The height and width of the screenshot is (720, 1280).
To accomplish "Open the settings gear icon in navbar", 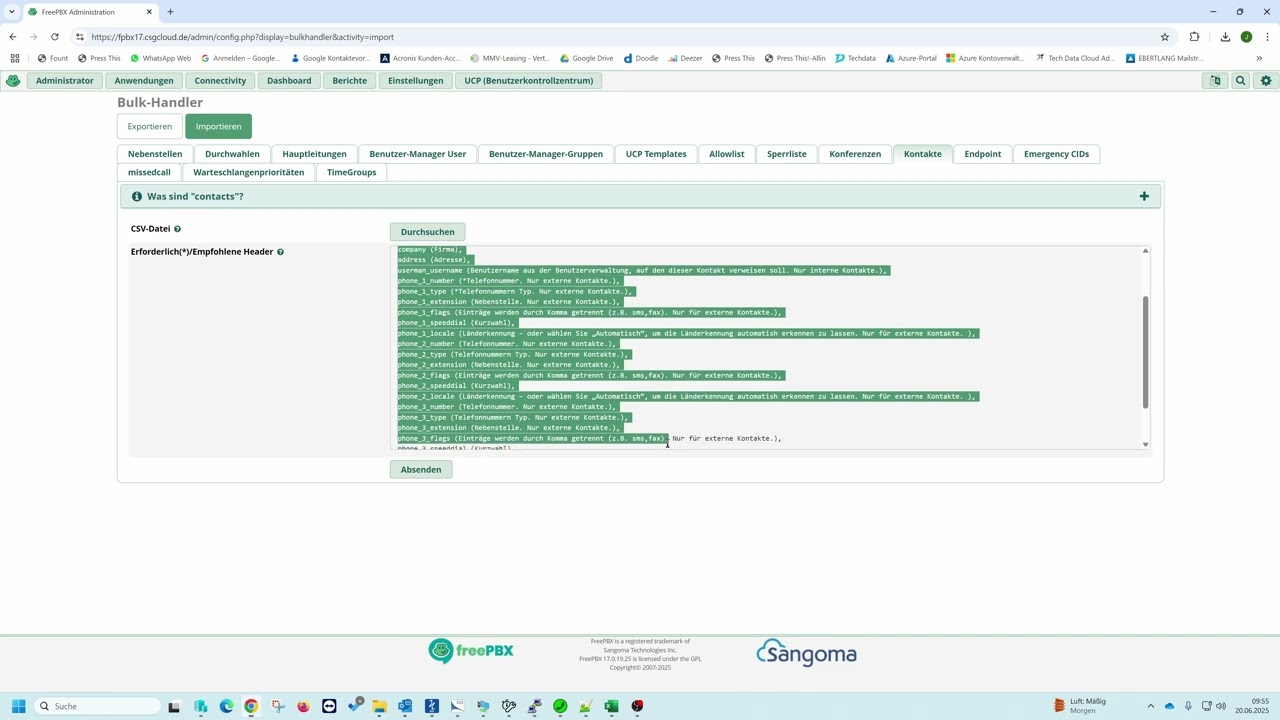I will (x=1266, y=81).
